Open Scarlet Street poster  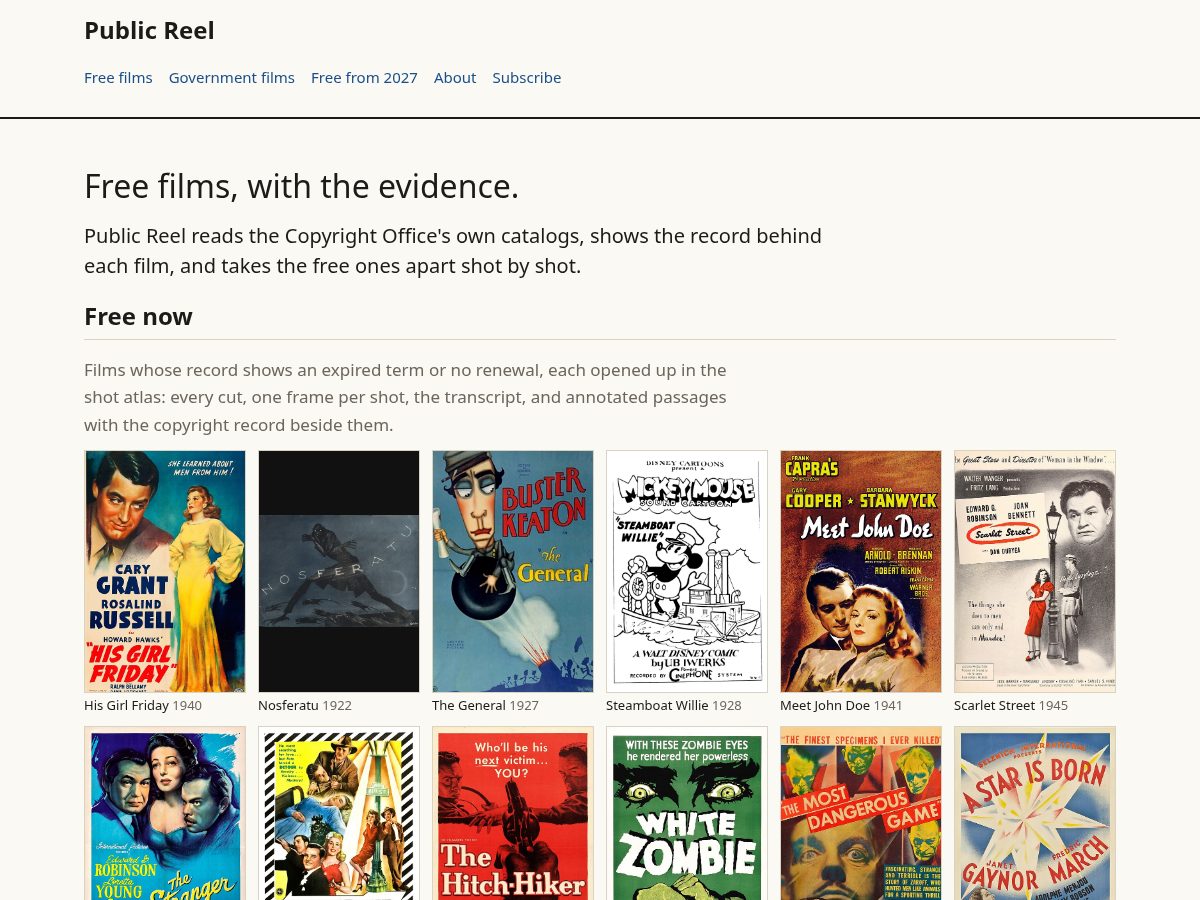click(1035, 571)
